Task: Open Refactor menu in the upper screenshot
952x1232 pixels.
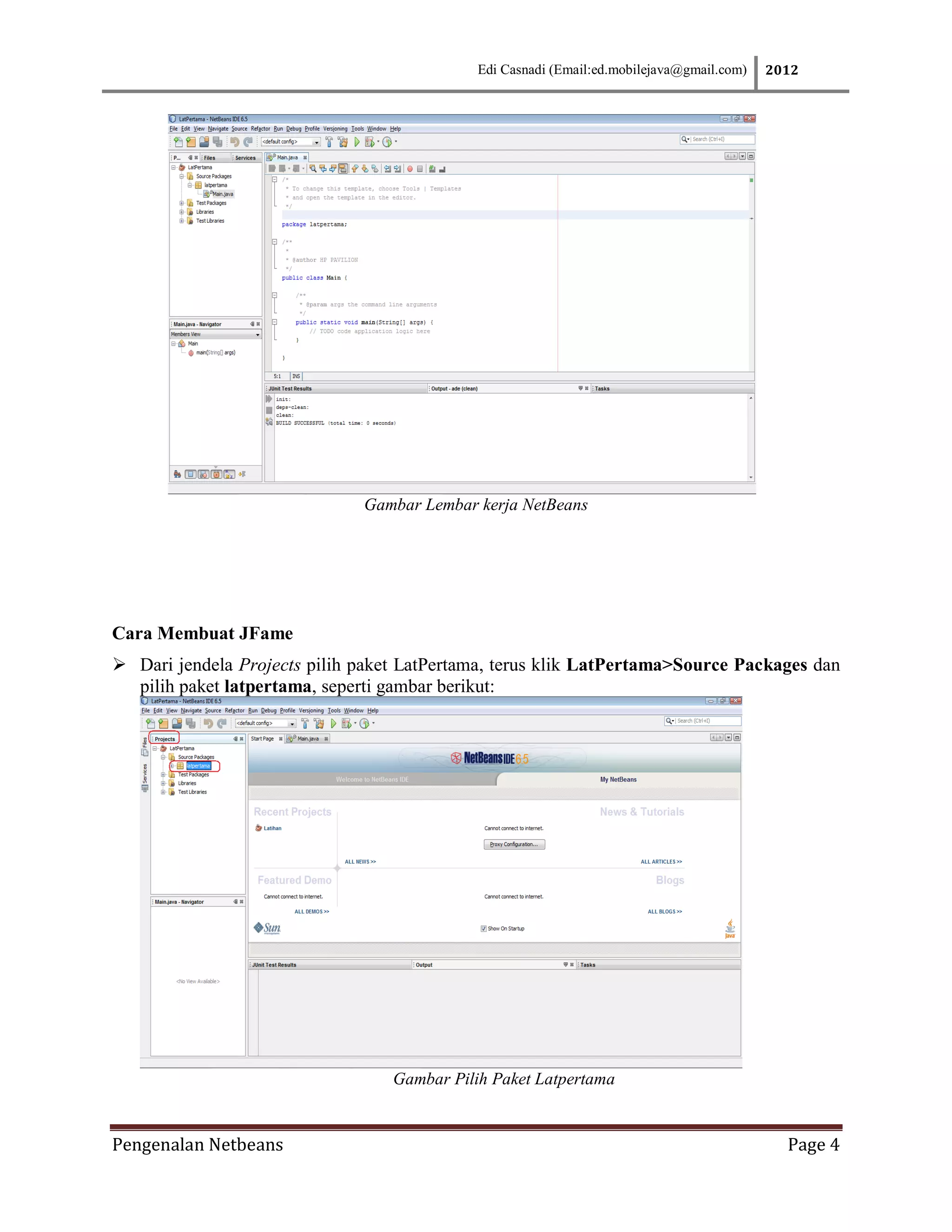Action: pos(261,129)
